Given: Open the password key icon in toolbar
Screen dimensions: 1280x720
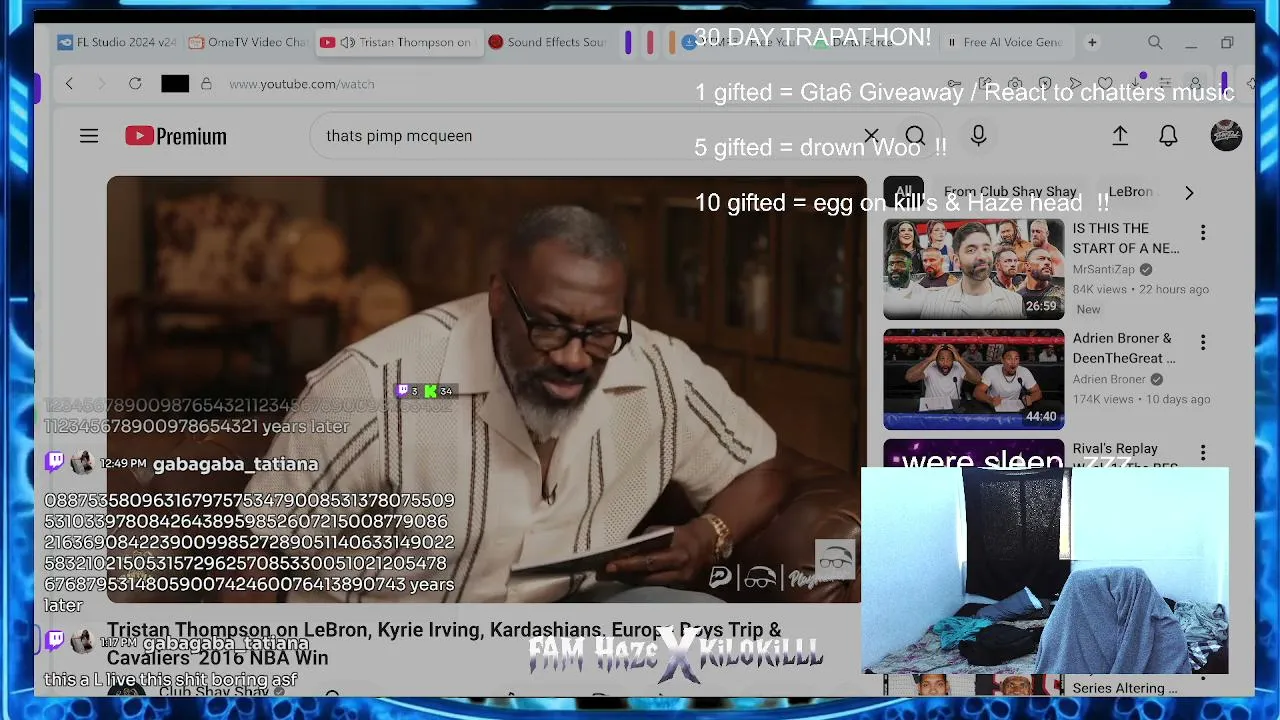Looking at the screenshot, I should [955, 84].
